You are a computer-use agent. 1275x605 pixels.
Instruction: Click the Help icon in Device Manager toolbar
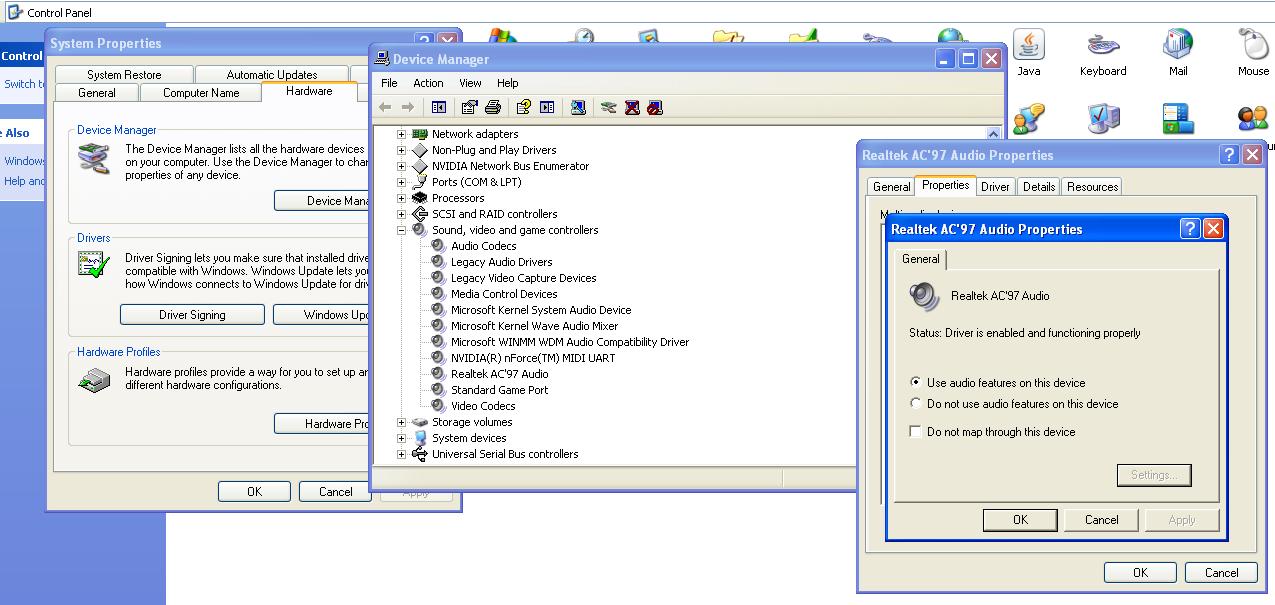[x=522, y=107]
